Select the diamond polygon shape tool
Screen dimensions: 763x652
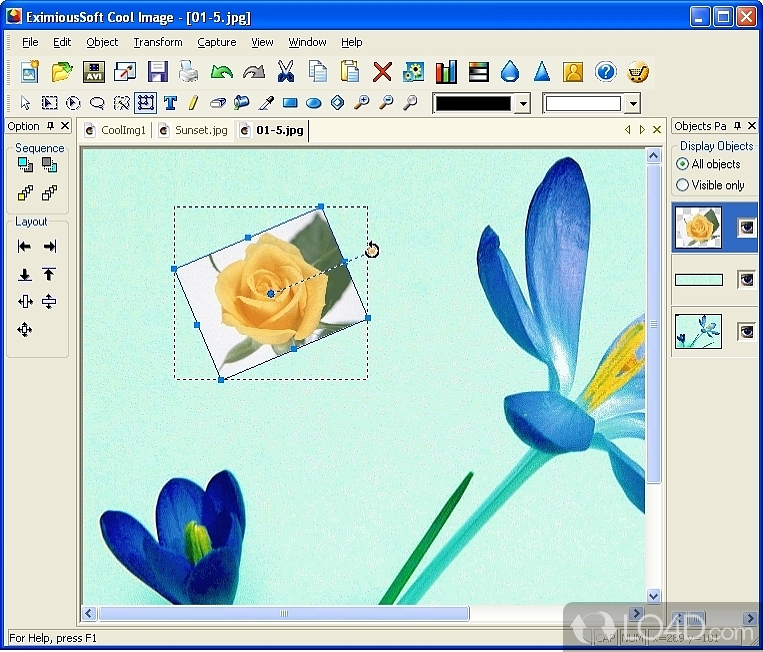tap(337, 103)
